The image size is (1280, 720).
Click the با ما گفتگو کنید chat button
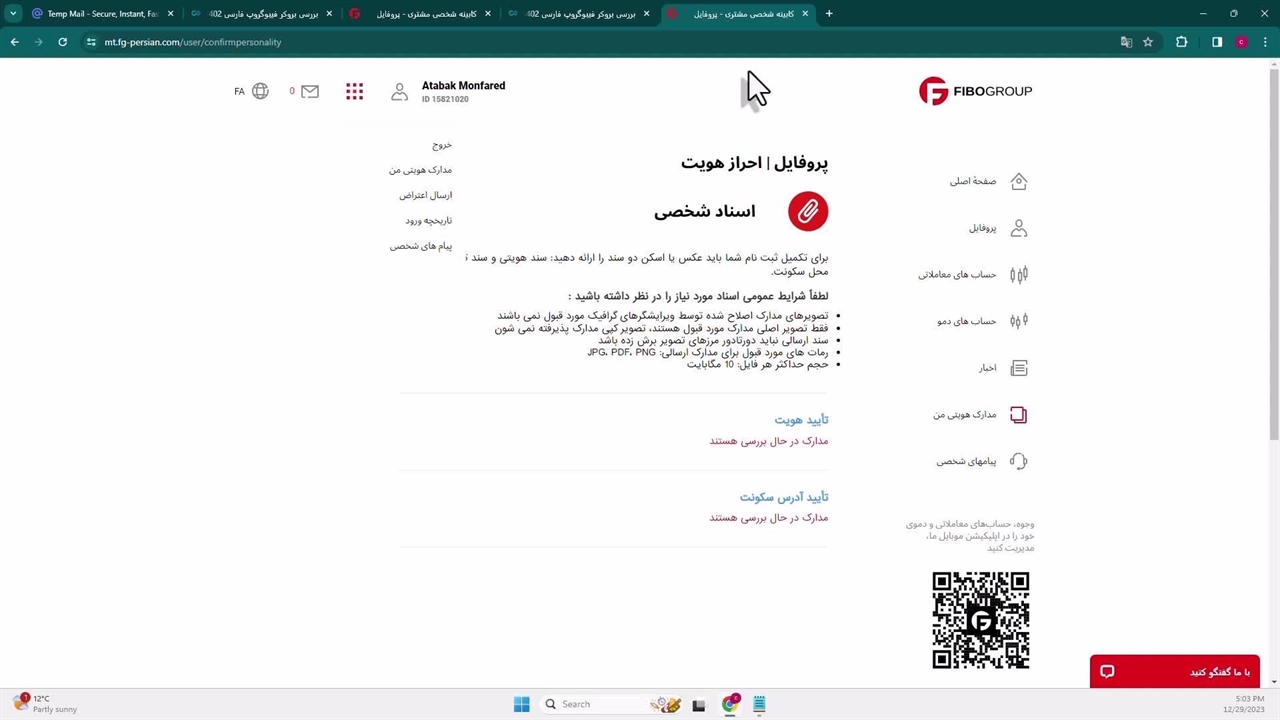[1174, 671]
